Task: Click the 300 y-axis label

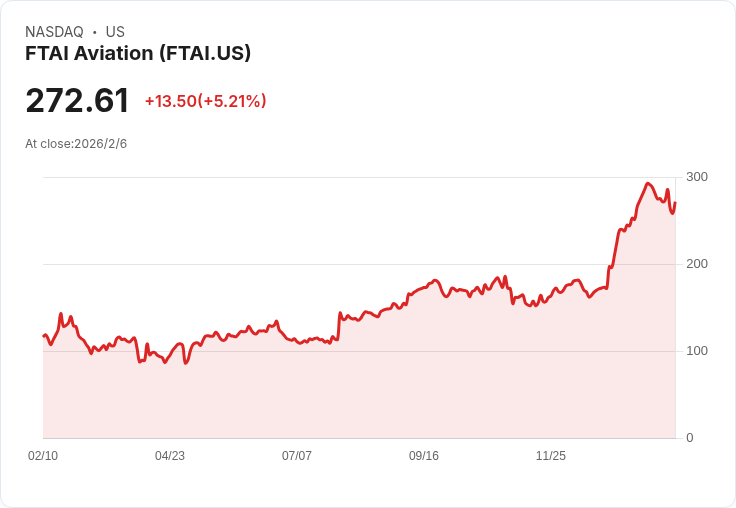Action: pyautogui.click(x=697, y=177)
